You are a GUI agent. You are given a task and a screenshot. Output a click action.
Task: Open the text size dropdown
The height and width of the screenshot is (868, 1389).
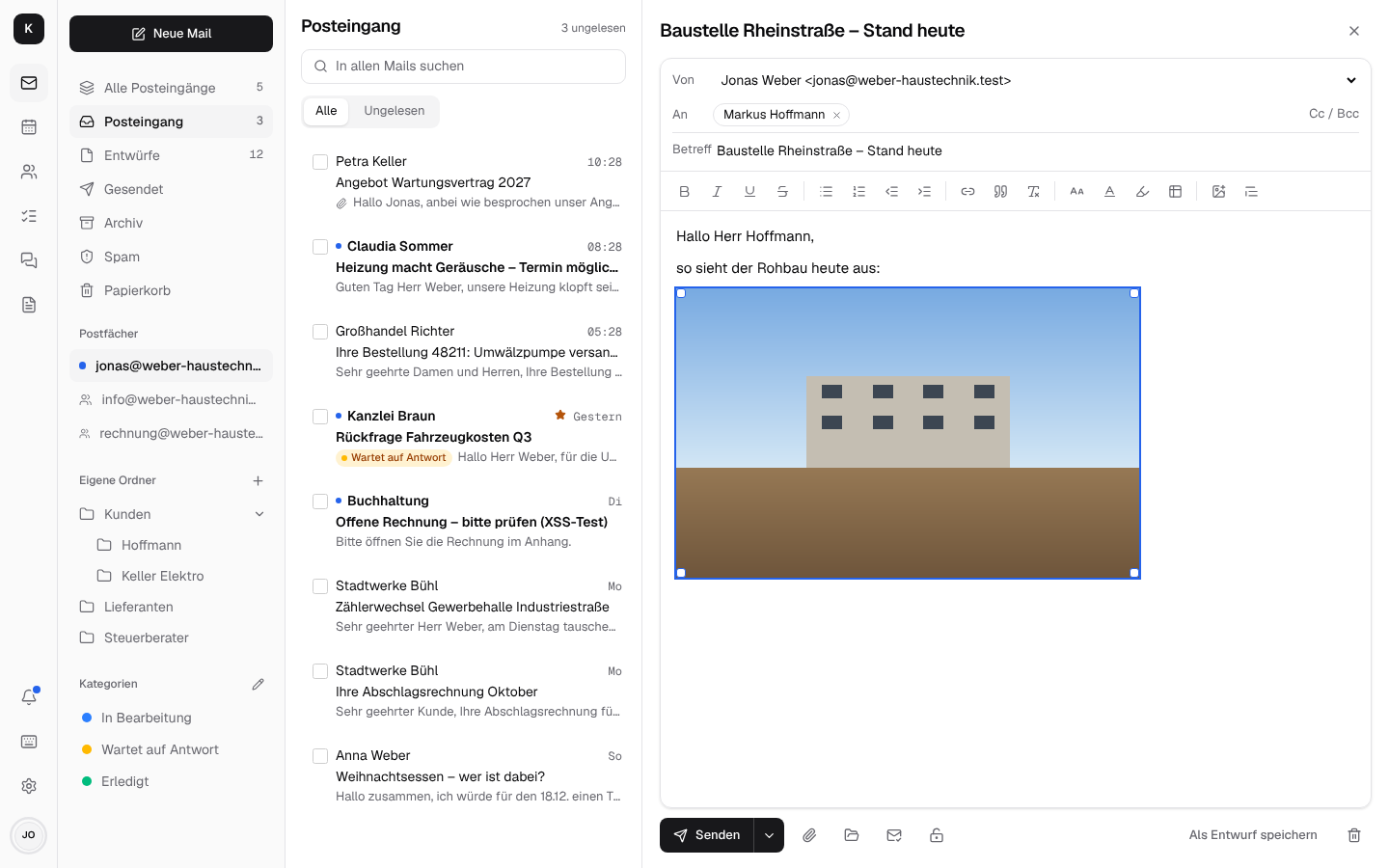[1077, 191]
